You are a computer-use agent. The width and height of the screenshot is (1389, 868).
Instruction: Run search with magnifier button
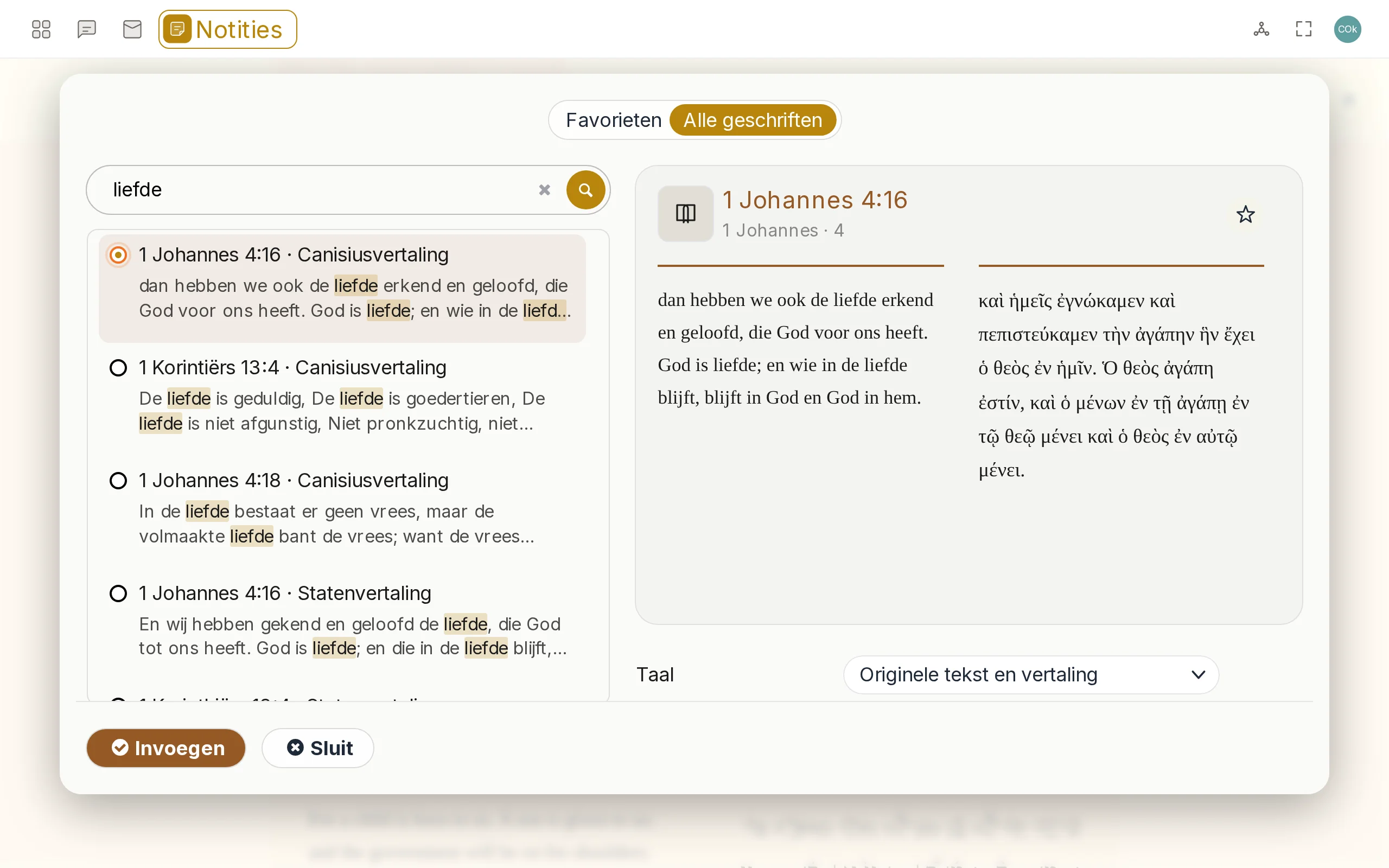click(585, 190)
